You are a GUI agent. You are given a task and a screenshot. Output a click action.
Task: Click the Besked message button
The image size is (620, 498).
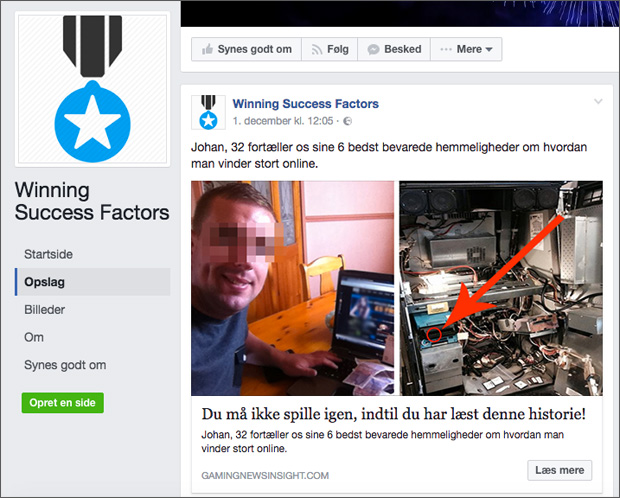coord(395,49)
